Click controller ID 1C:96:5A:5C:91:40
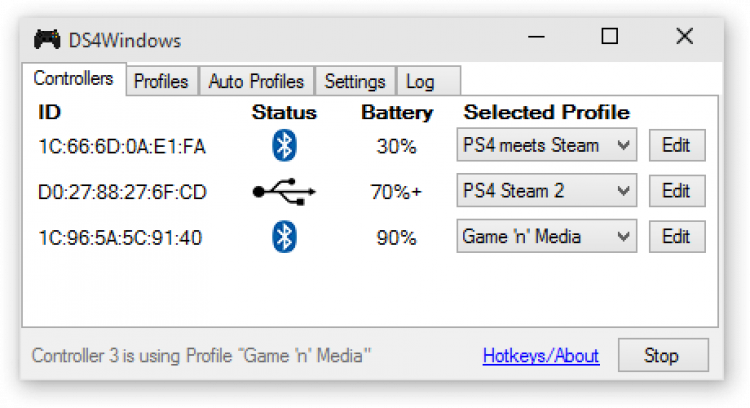 coord(120,238)
